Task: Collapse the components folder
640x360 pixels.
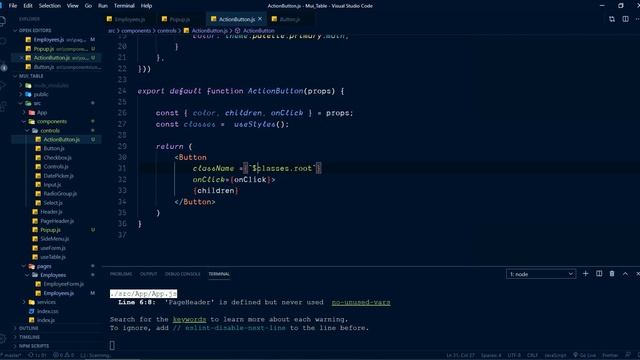Action: click(51, 121)
